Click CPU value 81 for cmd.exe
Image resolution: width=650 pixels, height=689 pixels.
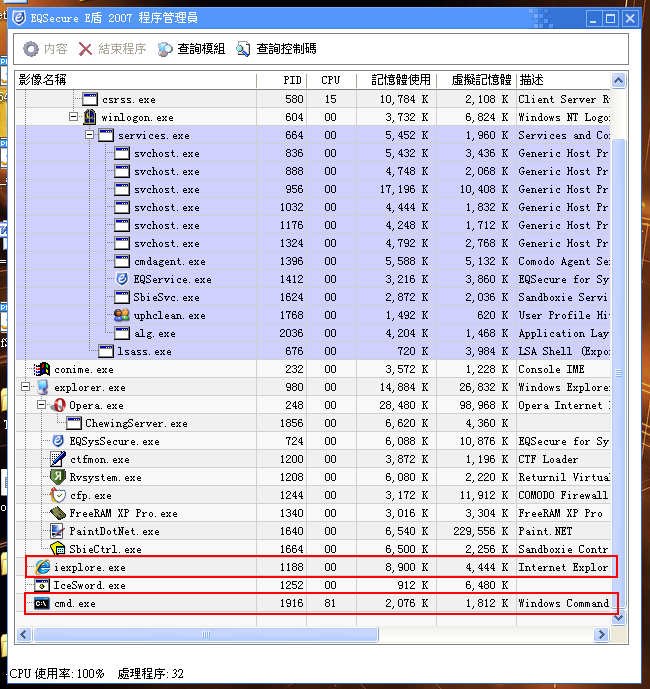(330, 603)
